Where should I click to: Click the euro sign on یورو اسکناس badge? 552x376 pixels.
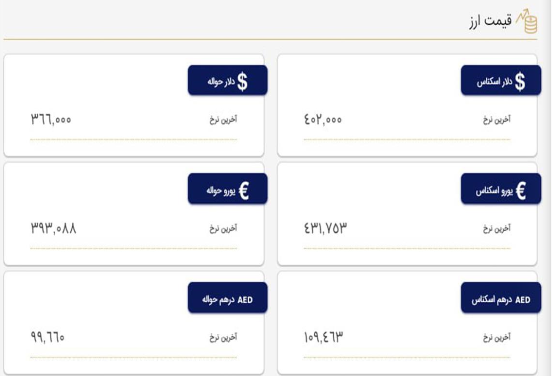coord(521,191)
